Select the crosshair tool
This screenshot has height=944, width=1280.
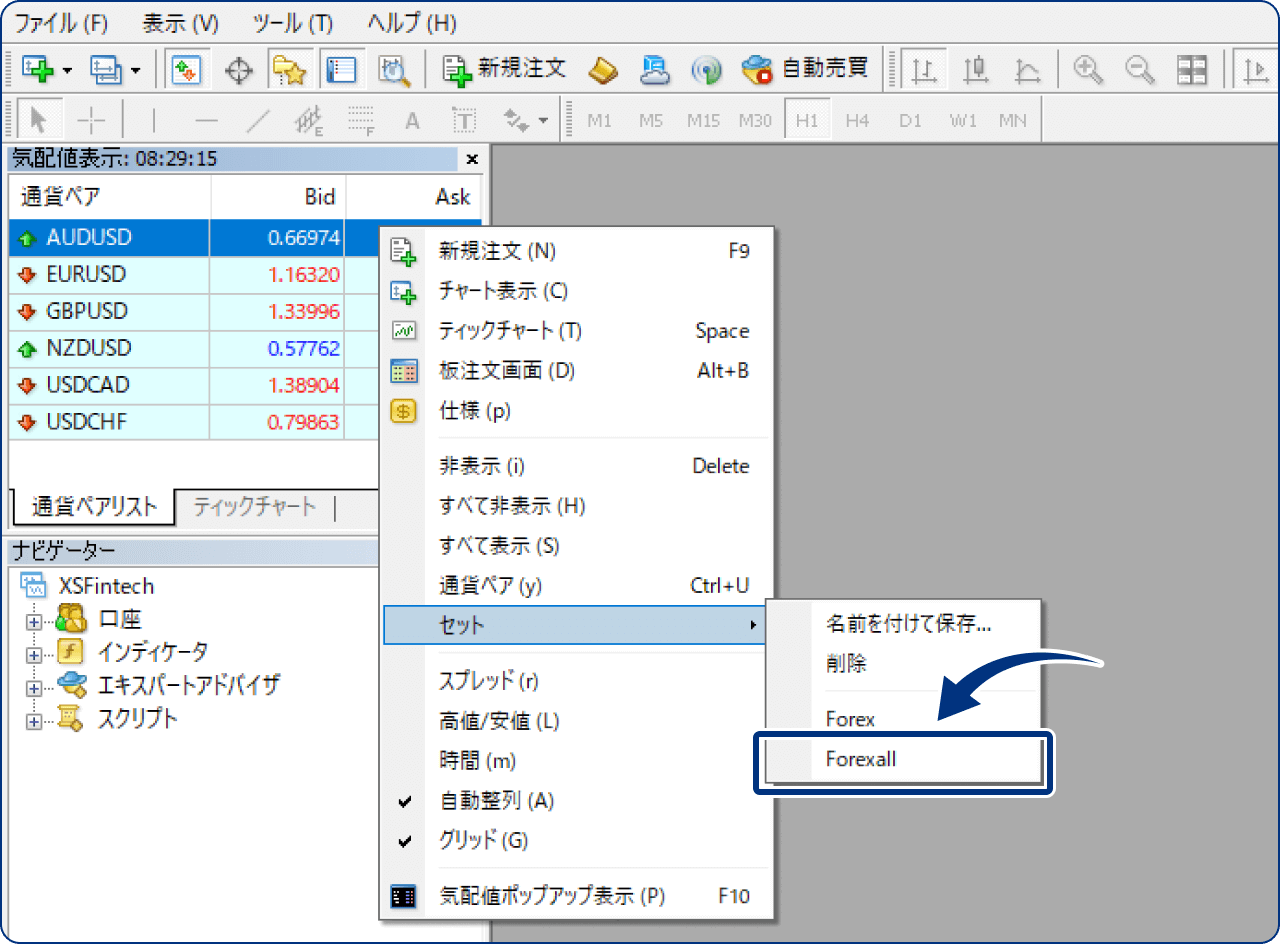click(92, 118)
